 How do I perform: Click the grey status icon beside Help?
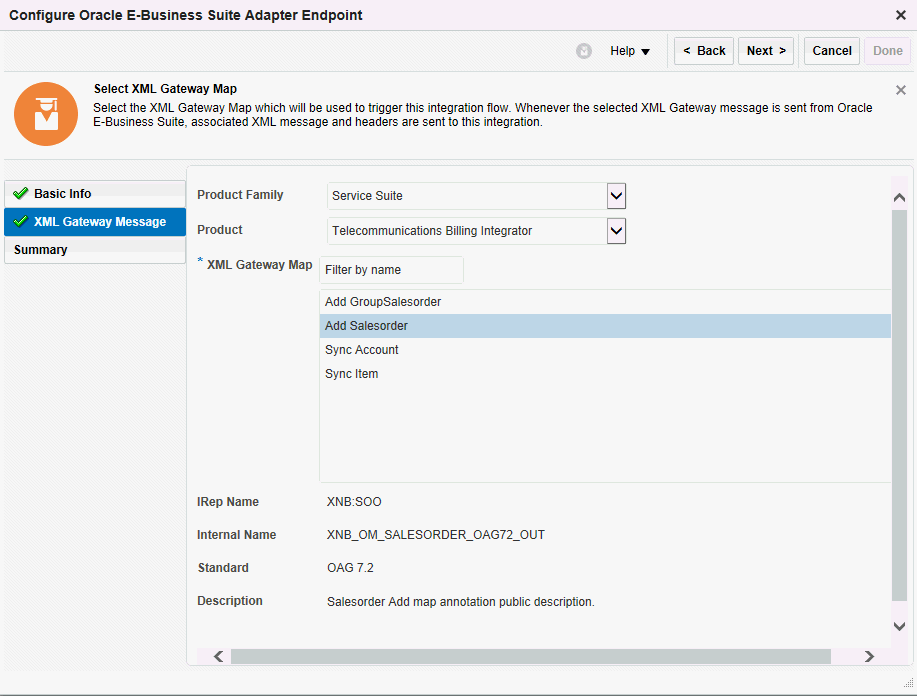coord(584,51)
